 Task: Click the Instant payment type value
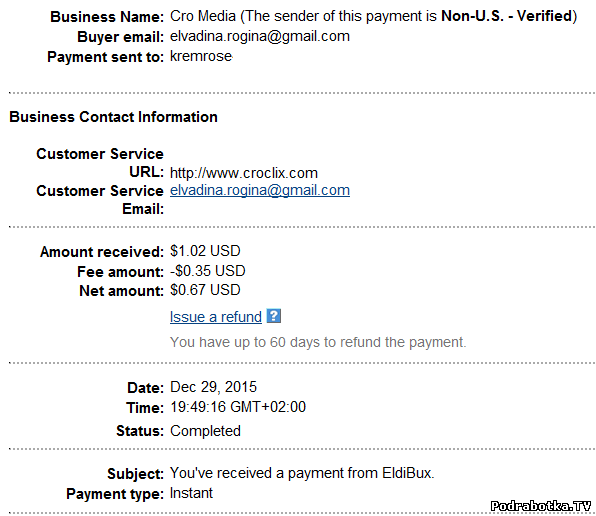[x=191, y=493]
